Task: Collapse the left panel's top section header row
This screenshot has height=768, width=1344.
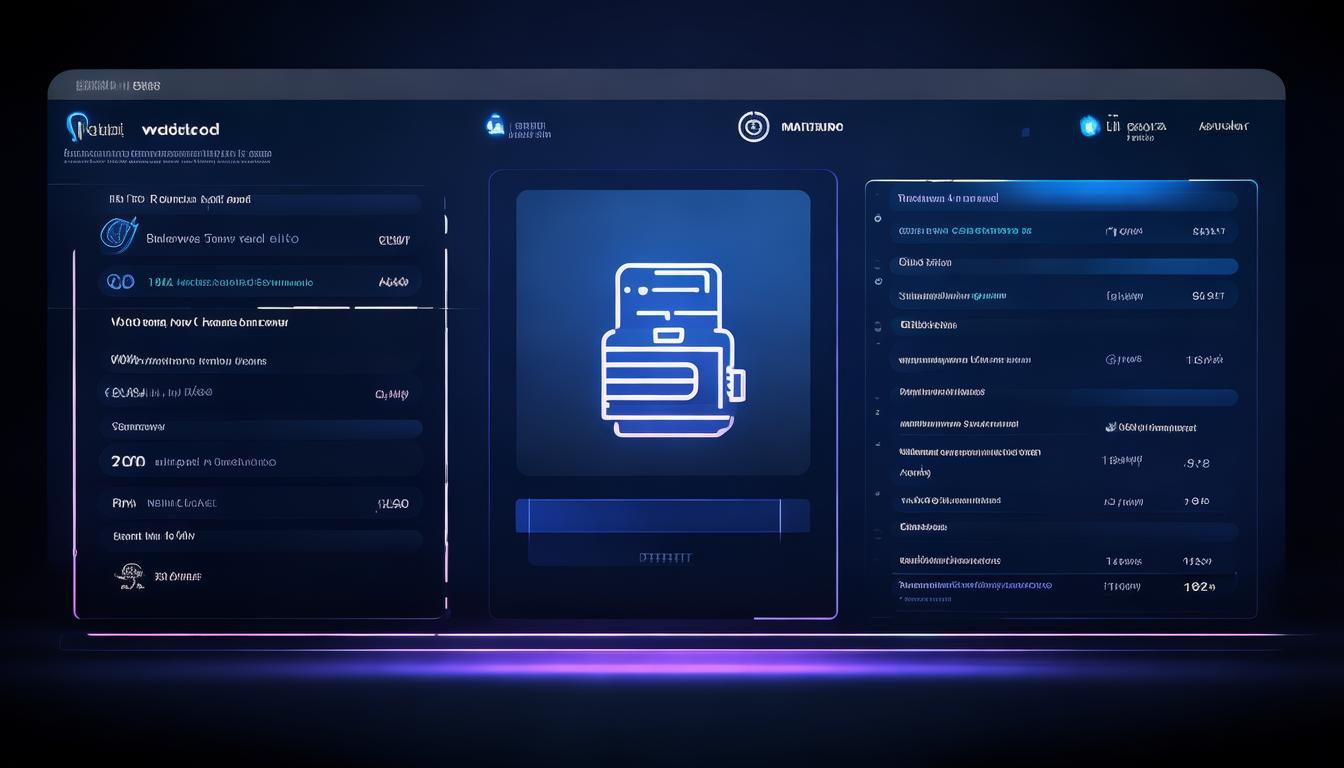Action: [260, 200]
